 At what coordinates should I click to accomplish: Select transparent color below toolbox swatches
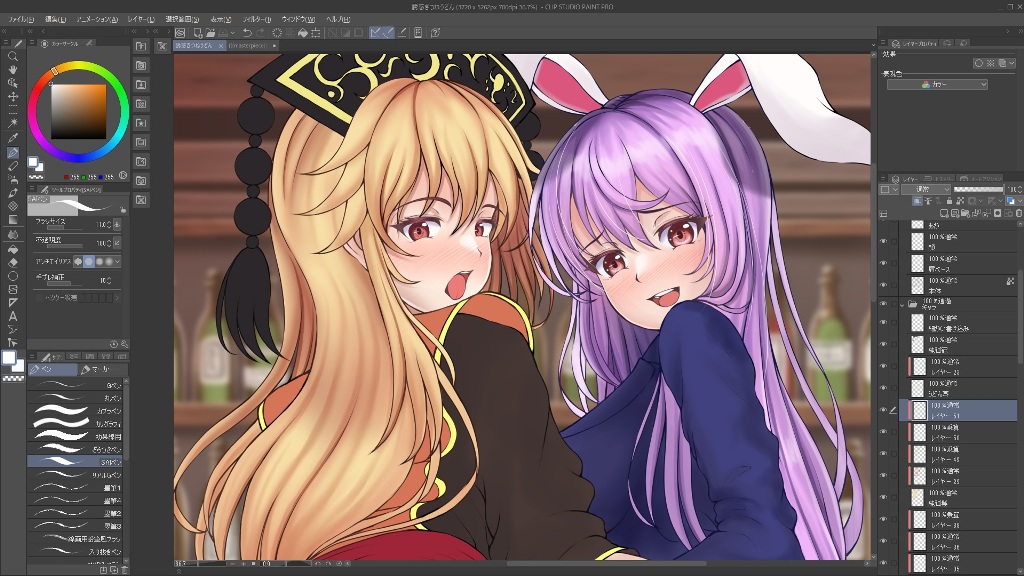(12, 378)
